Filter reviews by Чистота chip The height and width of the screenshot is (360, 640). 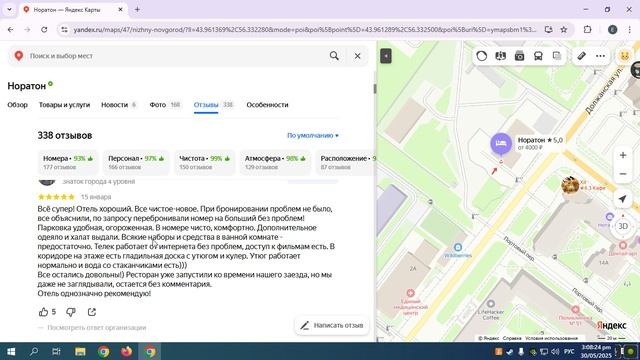click(x=204, y=162)
